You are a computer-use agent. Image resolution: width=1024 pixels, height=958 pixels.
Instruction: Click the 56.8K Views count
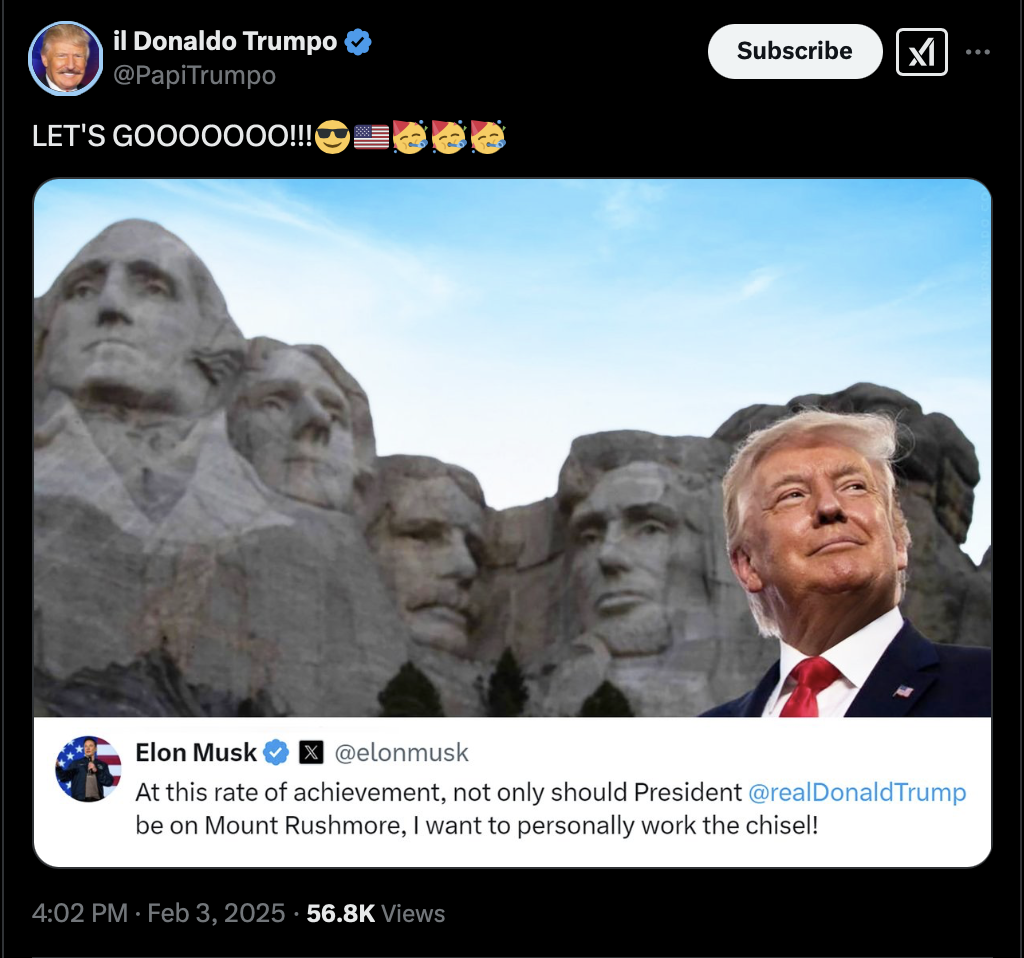point(376,913)
